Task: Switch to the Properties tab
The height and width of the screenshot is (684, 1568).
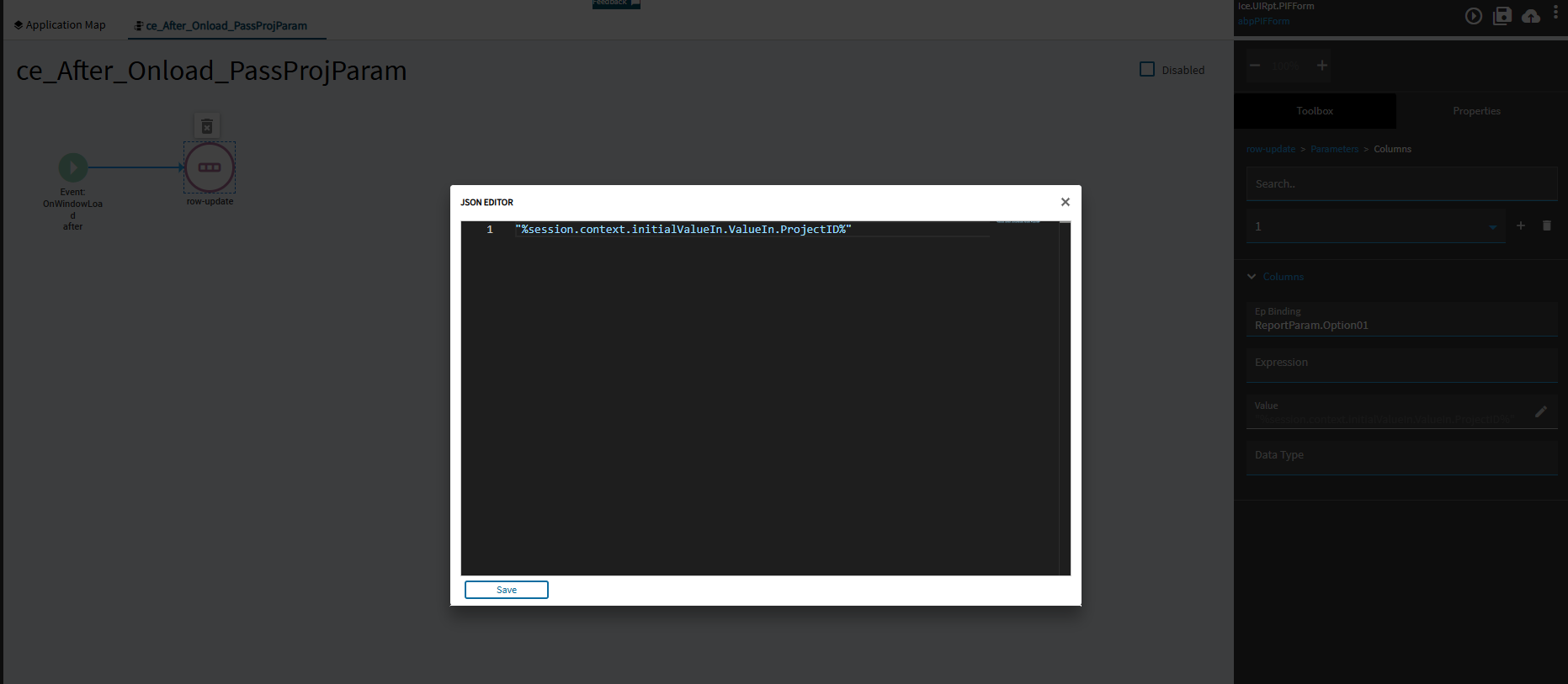Action: coord(1476,111)
